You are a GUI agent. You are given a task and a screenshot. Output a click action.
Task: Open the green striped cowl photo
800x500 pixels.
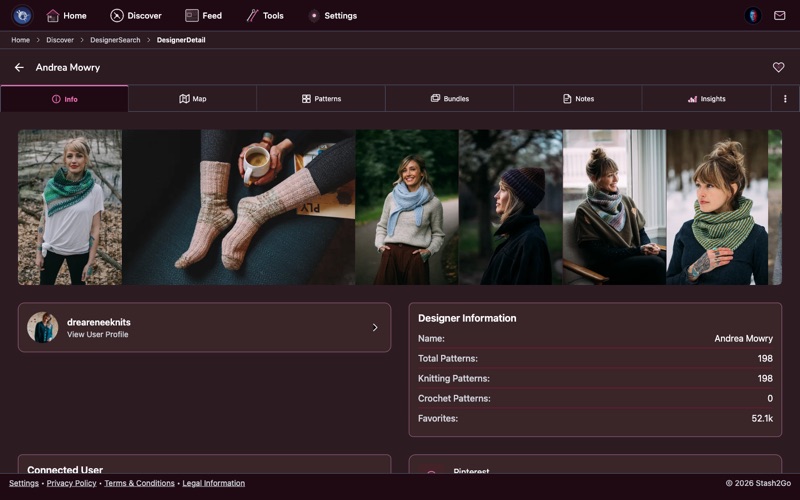pyautogui.click(x=717, y=207)
